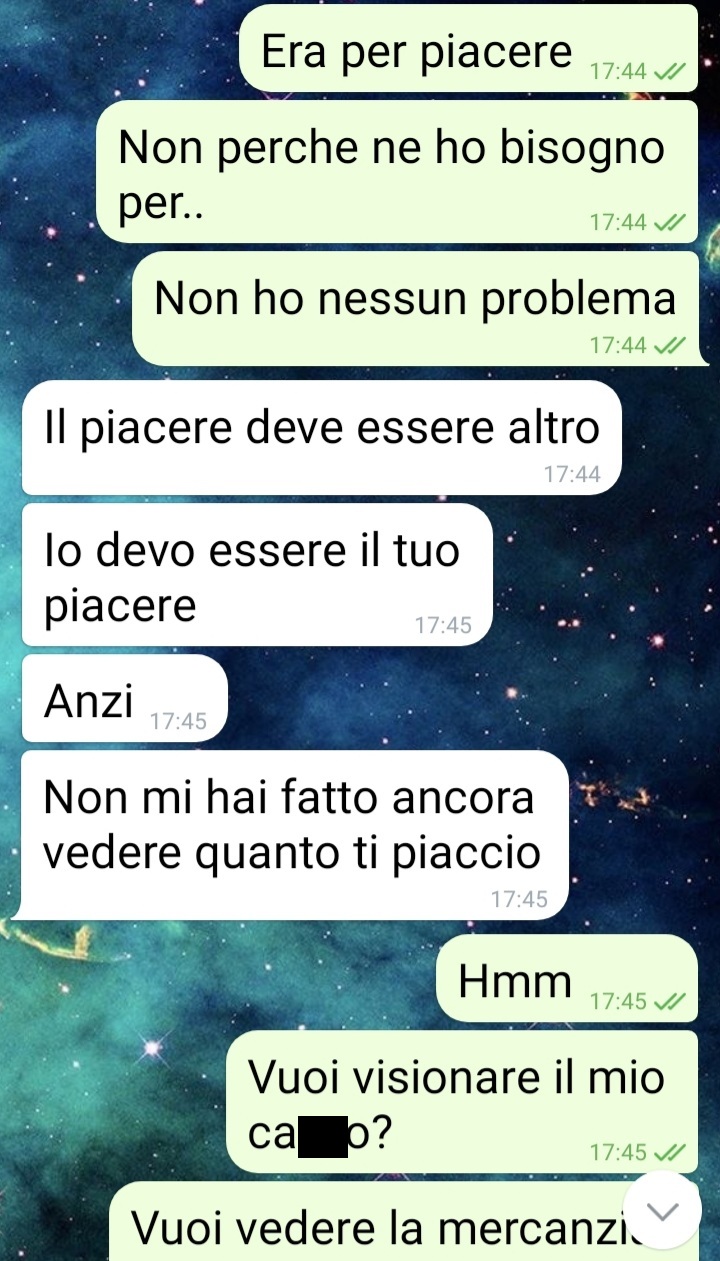Tap the checkmarks on 'Non perche ne ho bisogno'
This screenshot has height=1261, width=720.
(x=669, y=222)
